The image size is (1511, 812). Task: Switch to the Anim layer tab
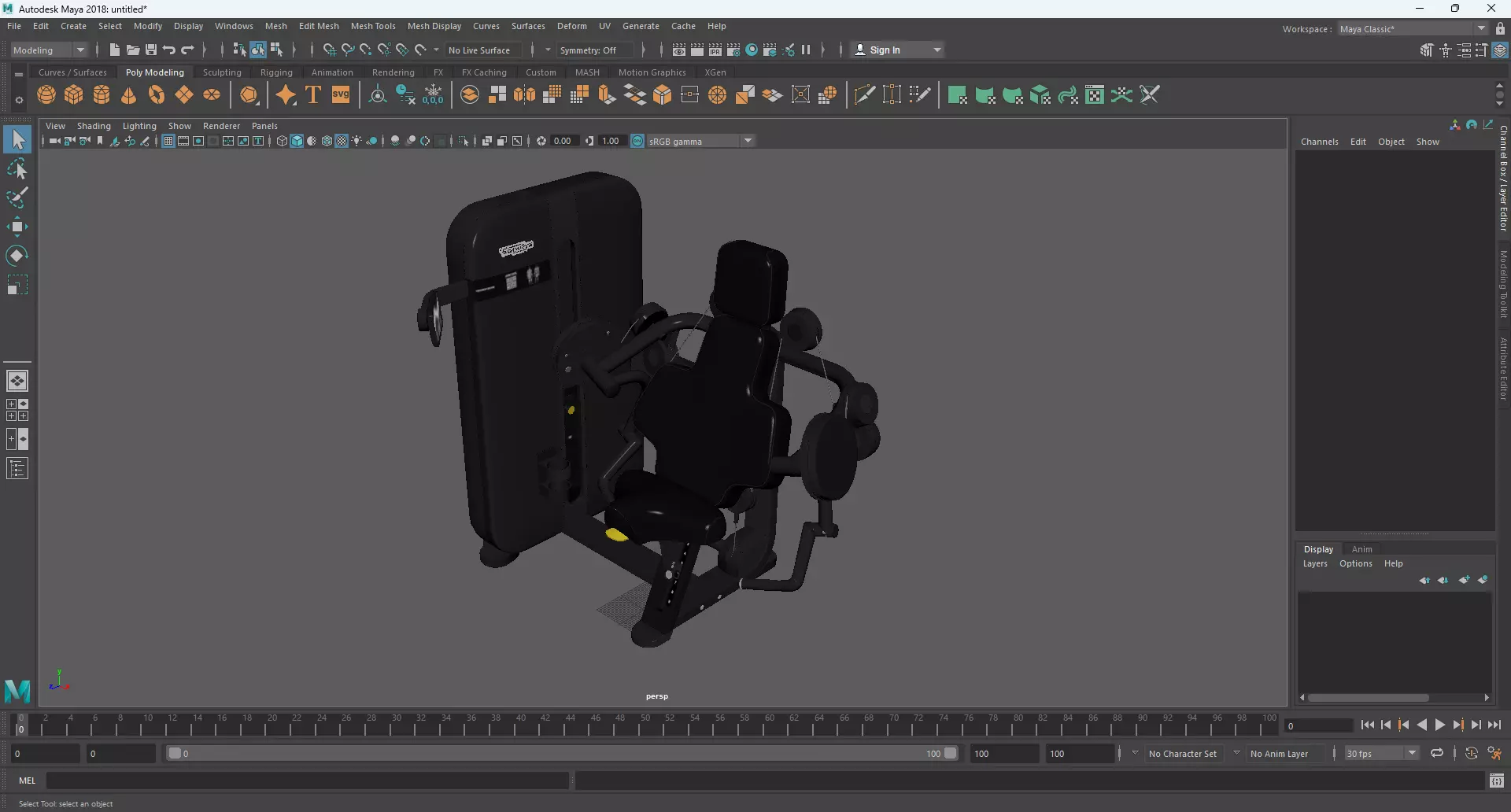click(1361, 549)
